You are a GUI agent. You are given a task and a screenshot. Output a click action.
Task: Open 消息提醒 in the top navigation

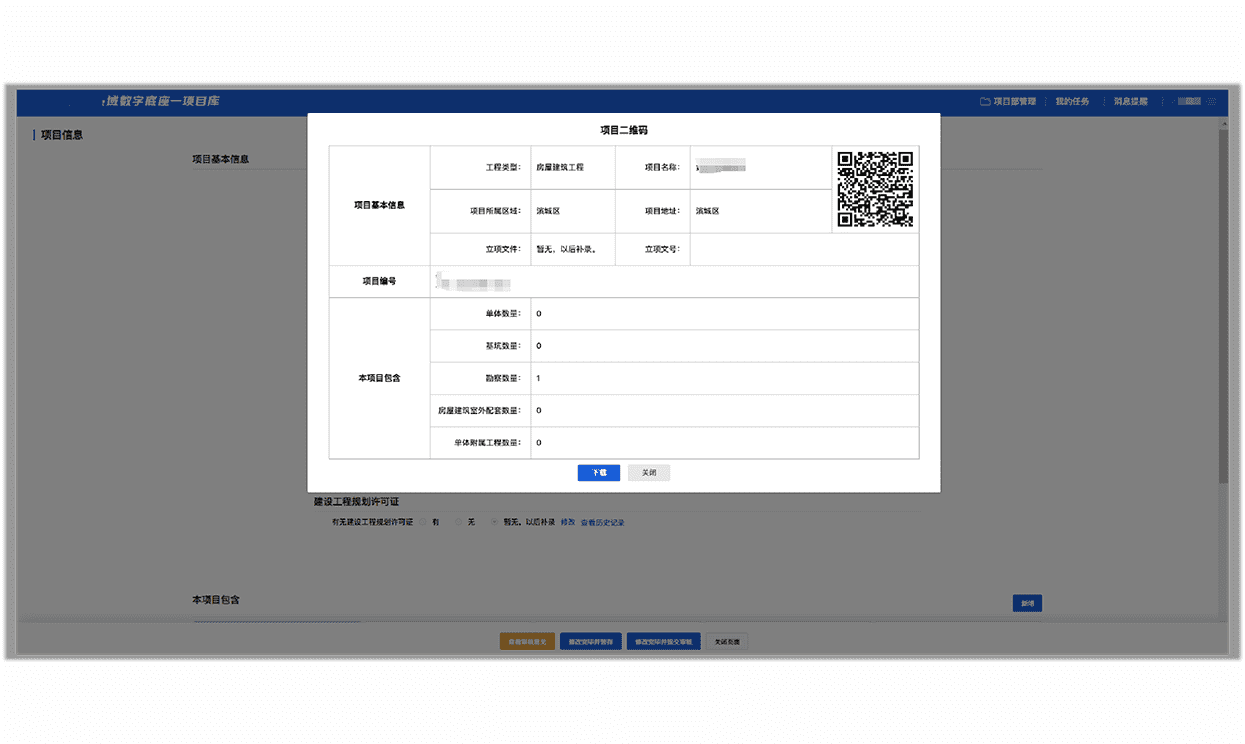click(x=1130, y=102)
